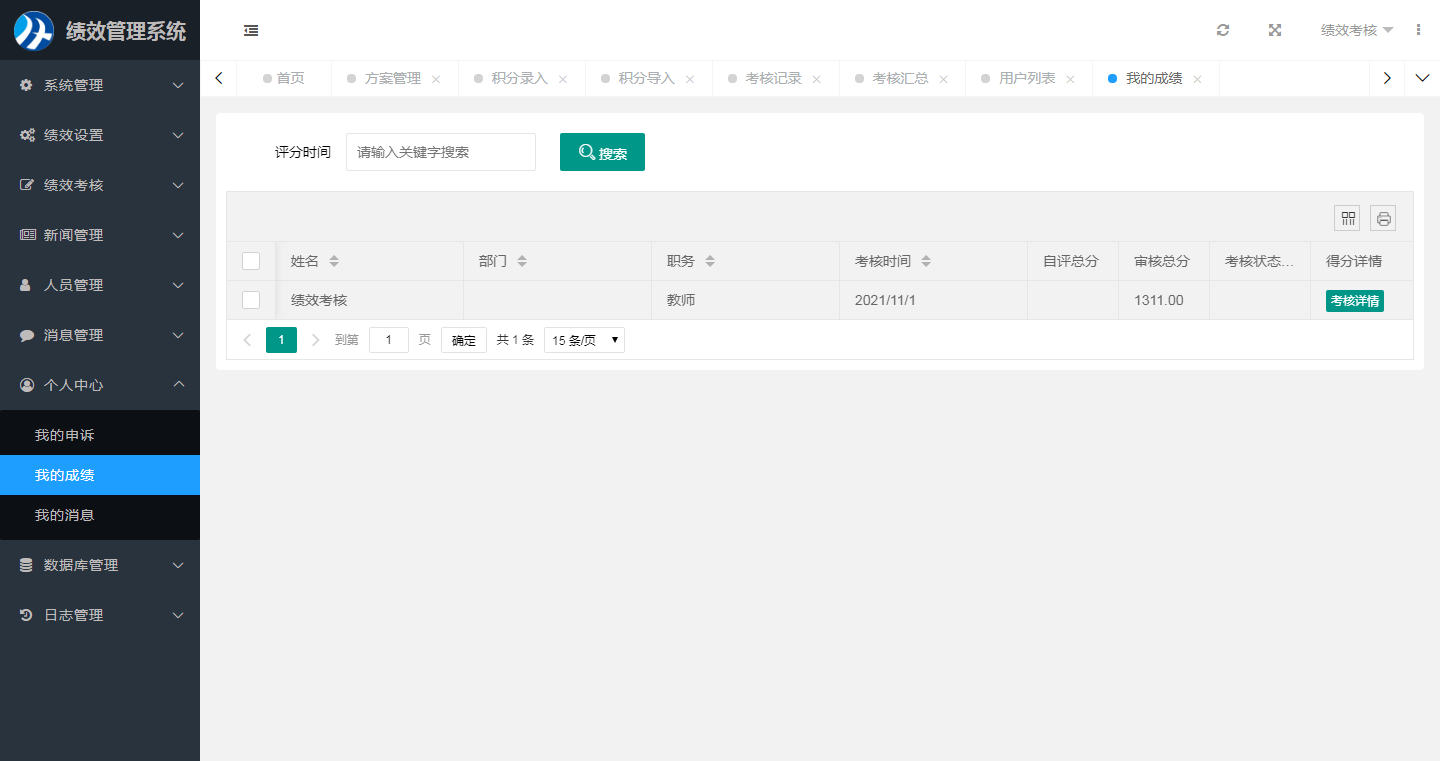Expand the 系统管理 sidebar menu
1440x761 pixels.
[x=100, y=85]
